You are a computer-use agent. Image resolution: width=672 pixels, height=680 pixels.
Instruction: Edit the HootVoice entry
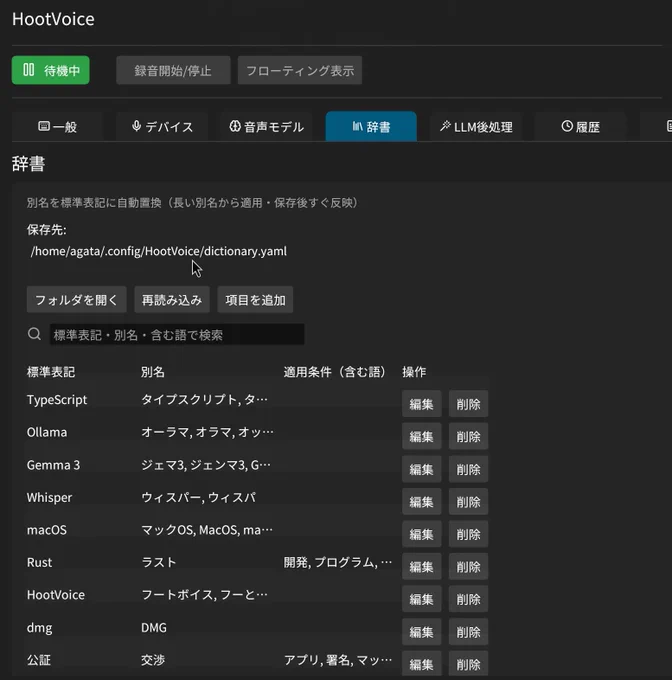coord(421,599)
